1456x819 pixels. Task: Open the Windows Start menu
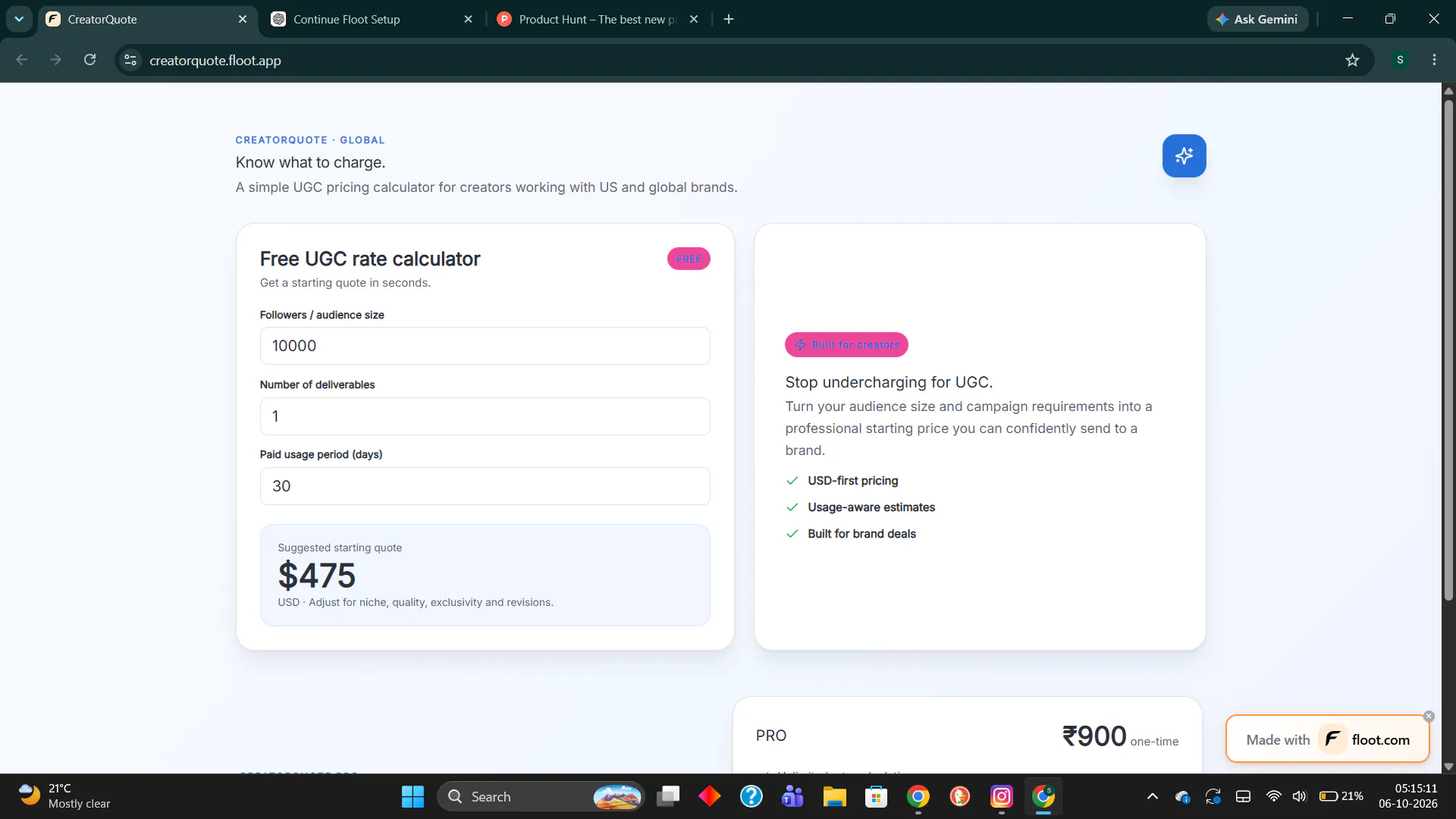[x=413, y=796]
